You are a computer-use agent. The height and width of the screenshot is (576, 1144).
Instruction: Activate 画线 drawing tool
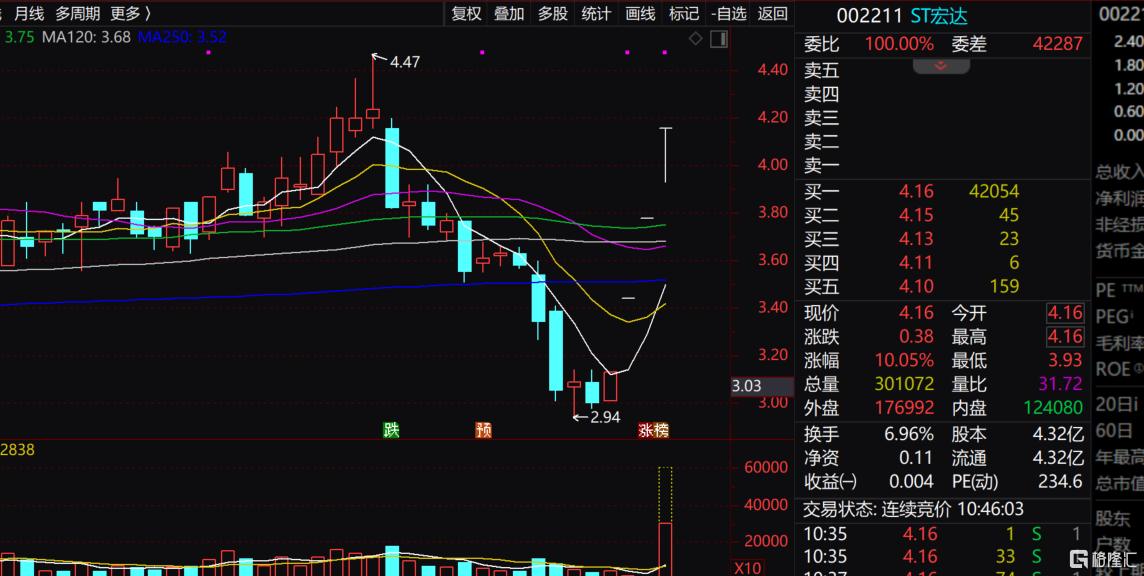(x=640, y=13)
